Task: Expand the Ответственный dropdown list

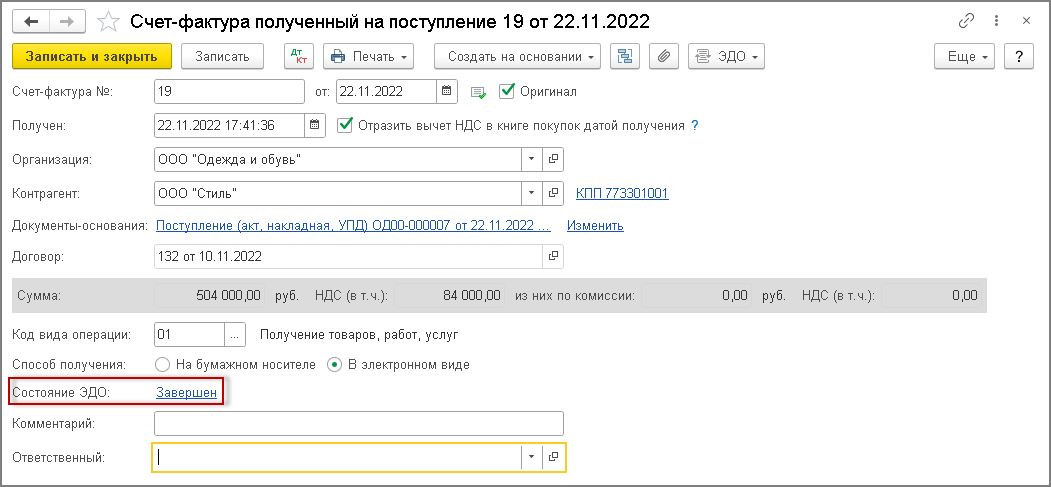Action: tap(531, 457)
